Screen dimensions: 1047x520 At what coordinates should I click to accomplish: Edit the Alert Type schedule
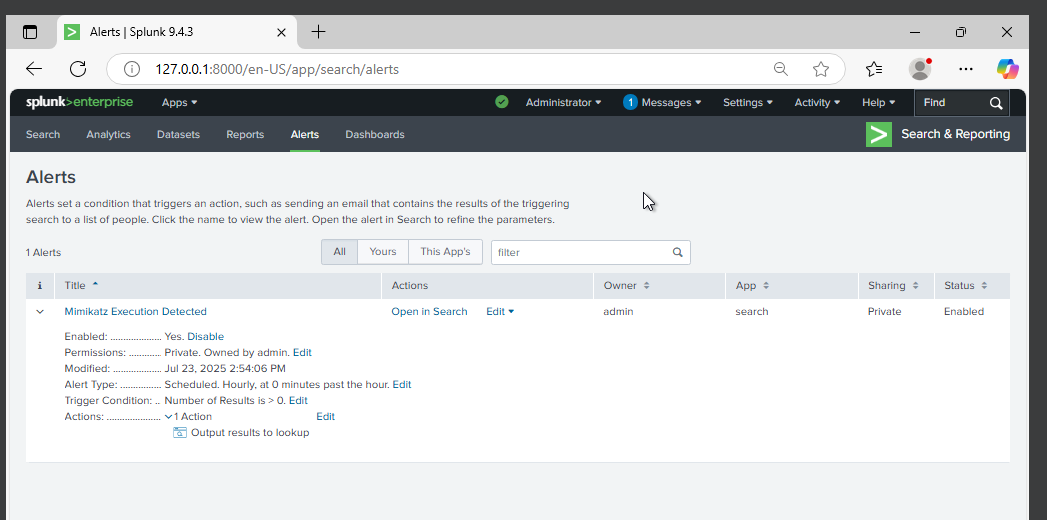[x=402, y=384]
